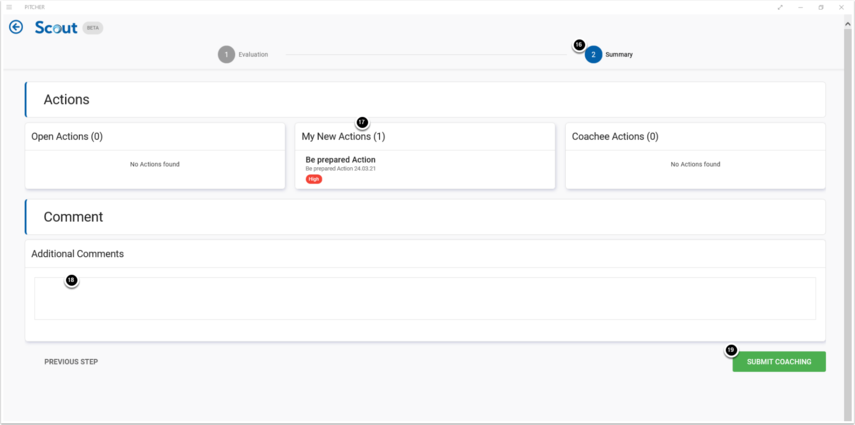Go back using Previous Step

point(71,361)
